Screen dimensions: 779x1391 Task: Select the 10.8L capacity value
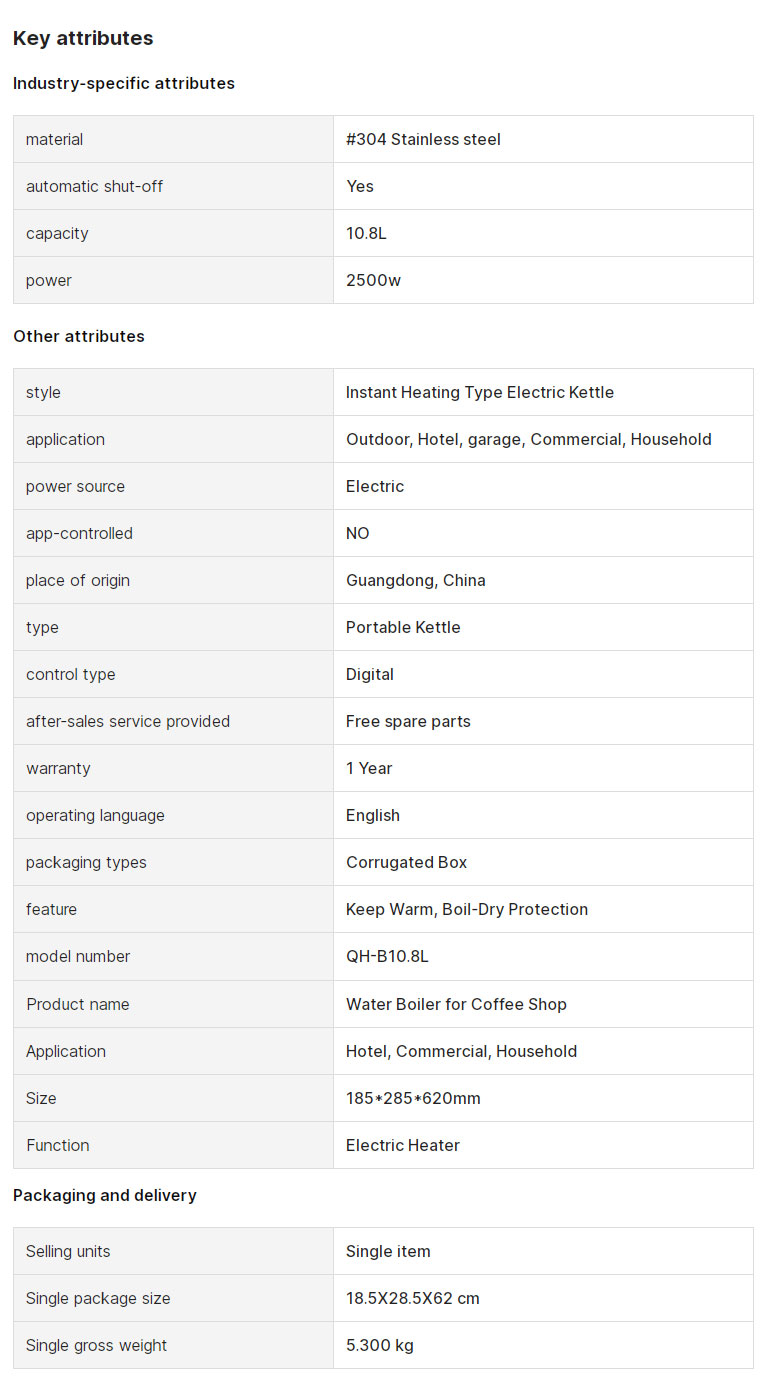click(x=366, y=233)
